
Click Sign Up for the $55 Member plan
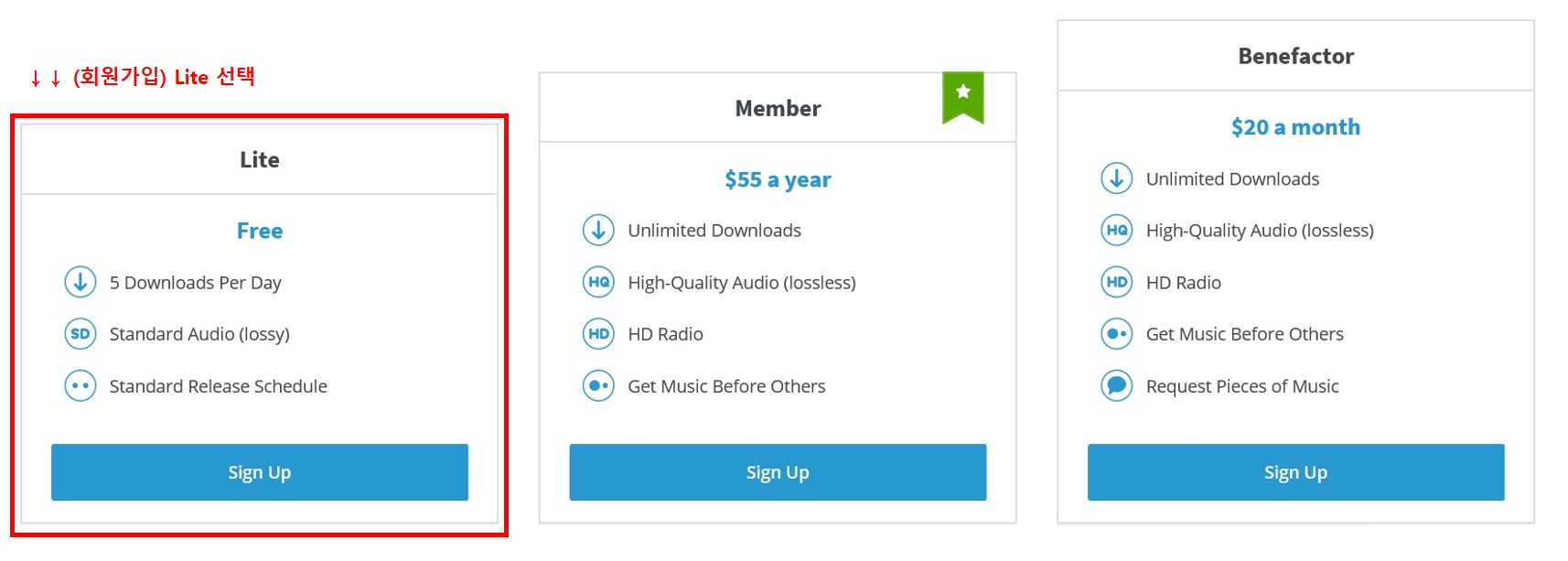[x=778, y=472]
